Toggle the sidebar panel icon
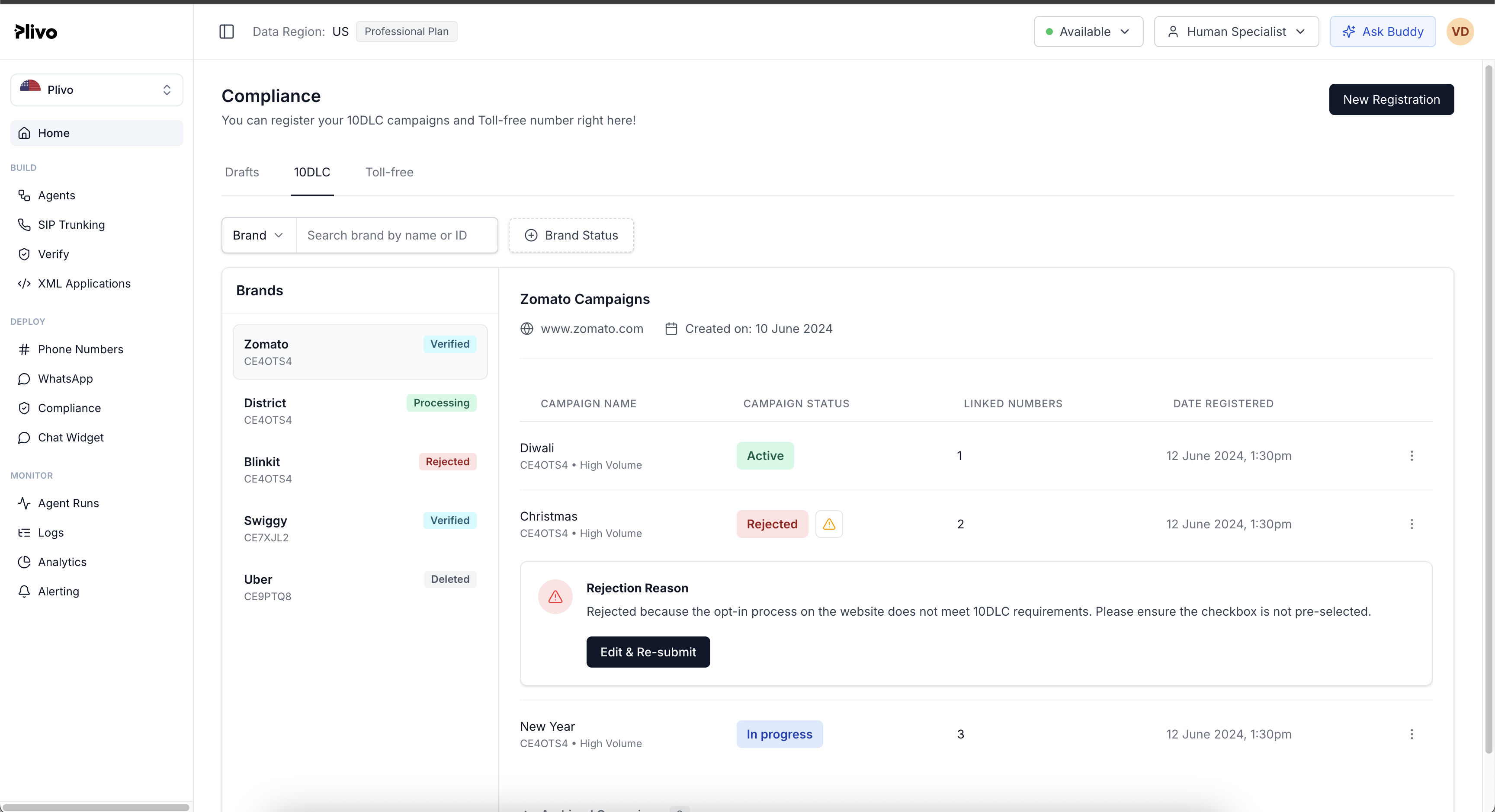The height and width of the screenshot is (812, 1495). click(226, 31)
